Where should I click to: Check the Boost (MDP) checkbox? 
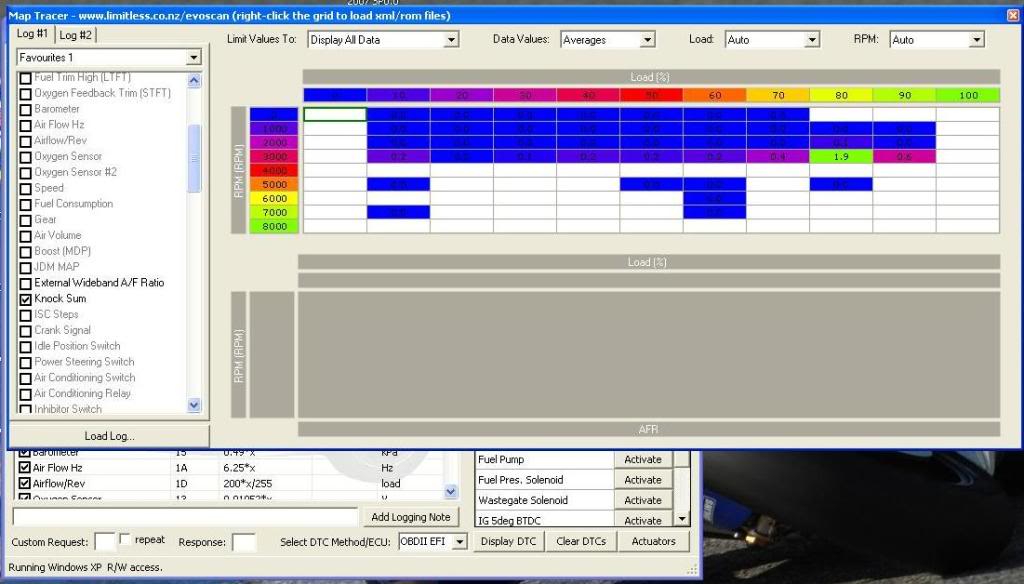tap(25, 252)
